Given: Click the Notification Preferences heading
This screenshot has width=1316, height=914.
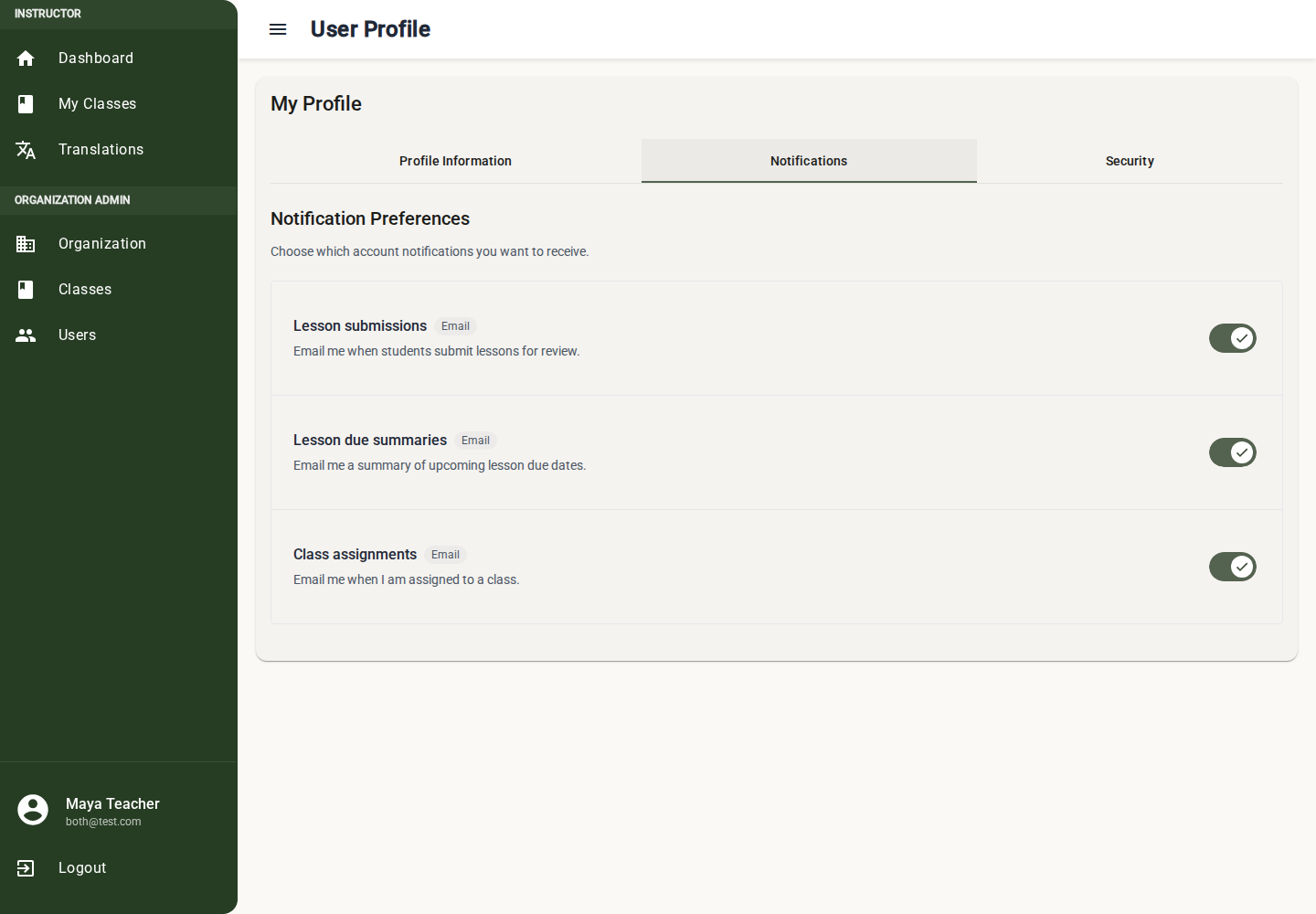Looking at the screenshot, I should click(370, 218).
